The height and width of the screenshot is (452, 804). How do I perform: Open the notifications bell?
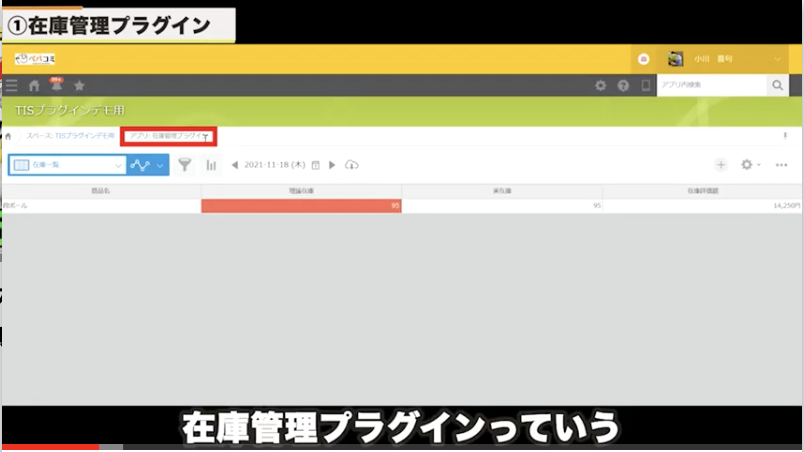57,86
